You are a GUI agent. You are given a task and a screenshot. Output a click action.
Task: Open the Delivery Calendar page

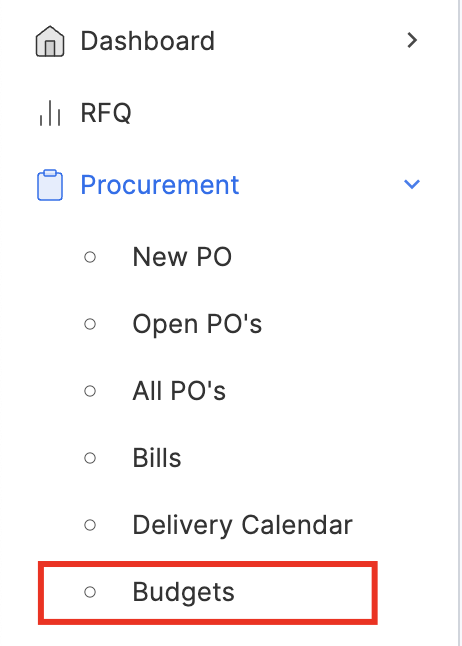point(242,525)
